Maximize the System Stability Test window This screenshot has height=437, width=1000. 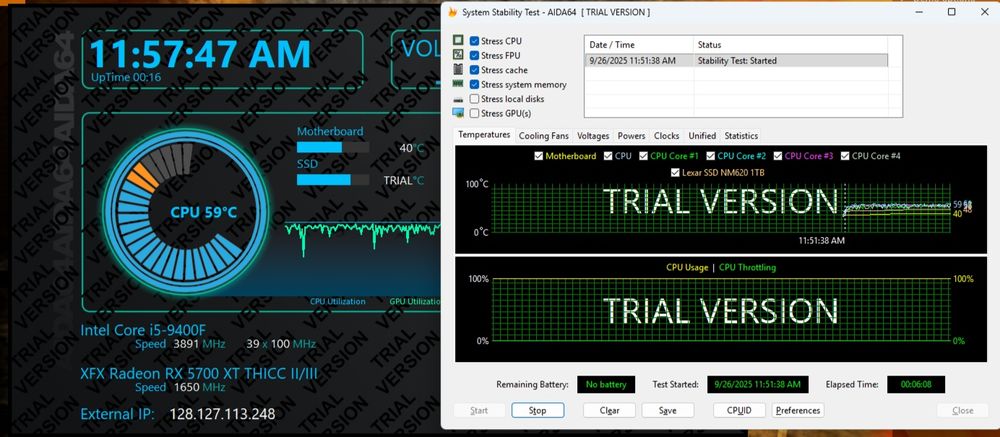(x=952, y=12)
